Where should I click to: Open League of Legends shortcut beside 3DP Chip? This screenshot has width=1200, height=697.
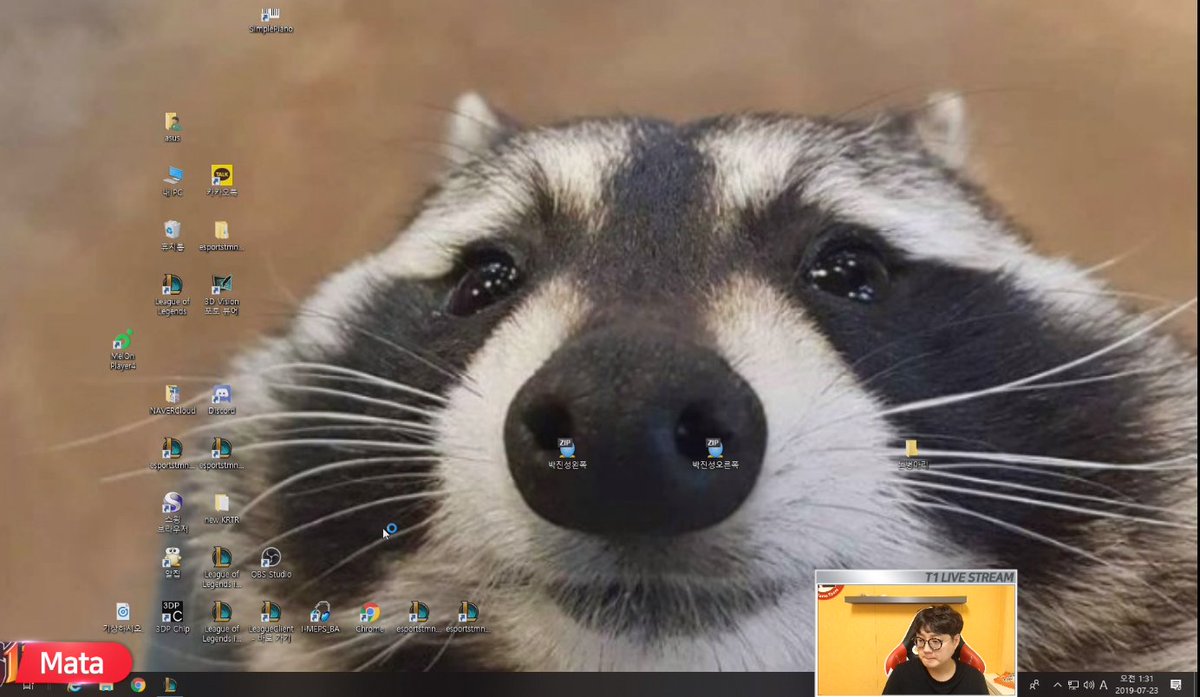click(x=222, y=622)
